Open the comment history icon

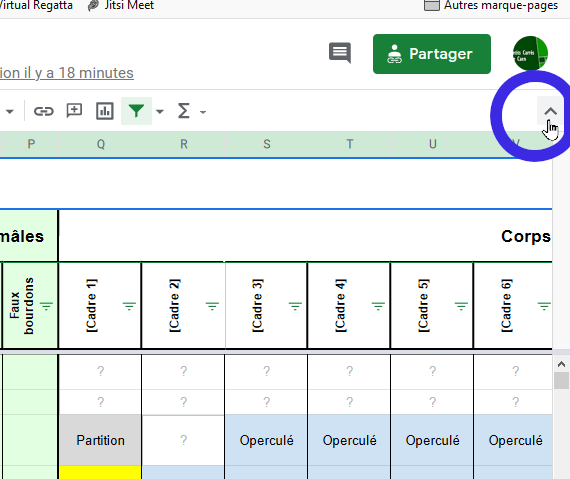340,53
